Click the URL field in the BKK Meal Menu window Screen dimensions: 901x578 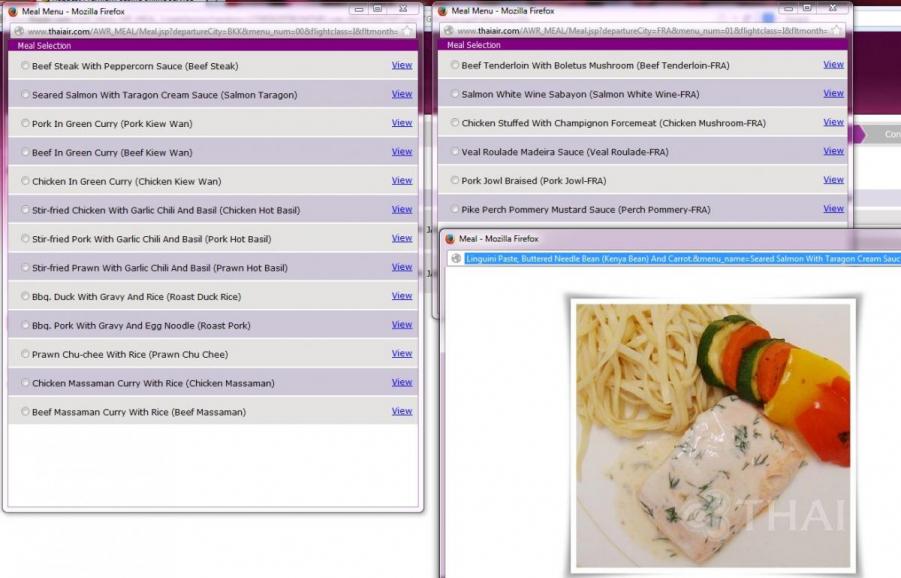click(x=210, y=31)
